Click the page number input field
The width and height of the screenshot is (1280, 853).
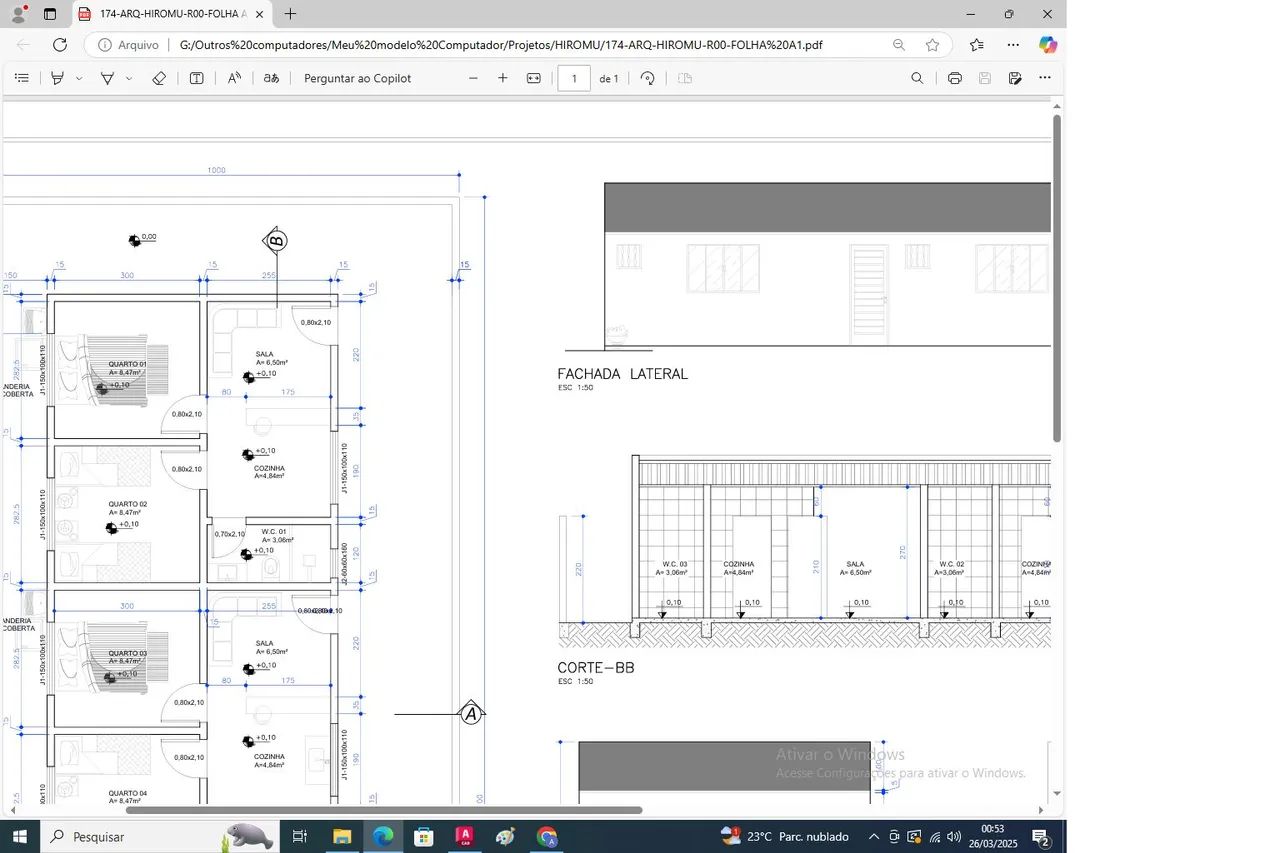click(x=574, y=78)
